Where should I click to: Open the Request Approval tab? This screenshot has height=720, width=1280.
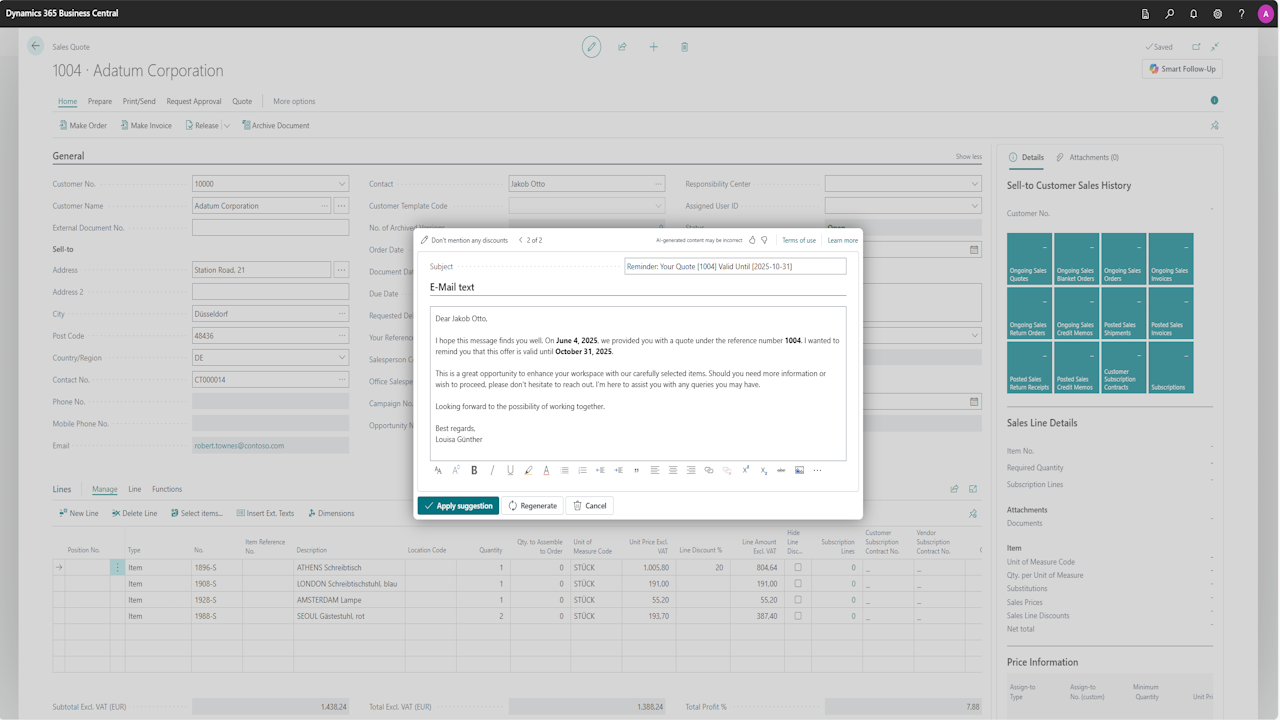tap(194, 101)
